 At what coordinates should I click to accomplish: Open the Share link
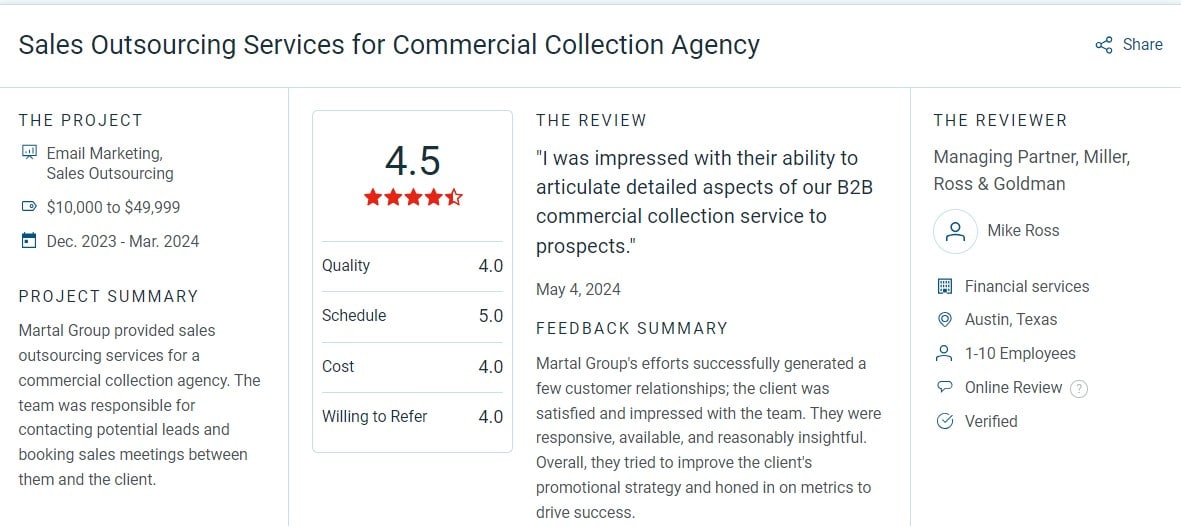[1128, 45]
